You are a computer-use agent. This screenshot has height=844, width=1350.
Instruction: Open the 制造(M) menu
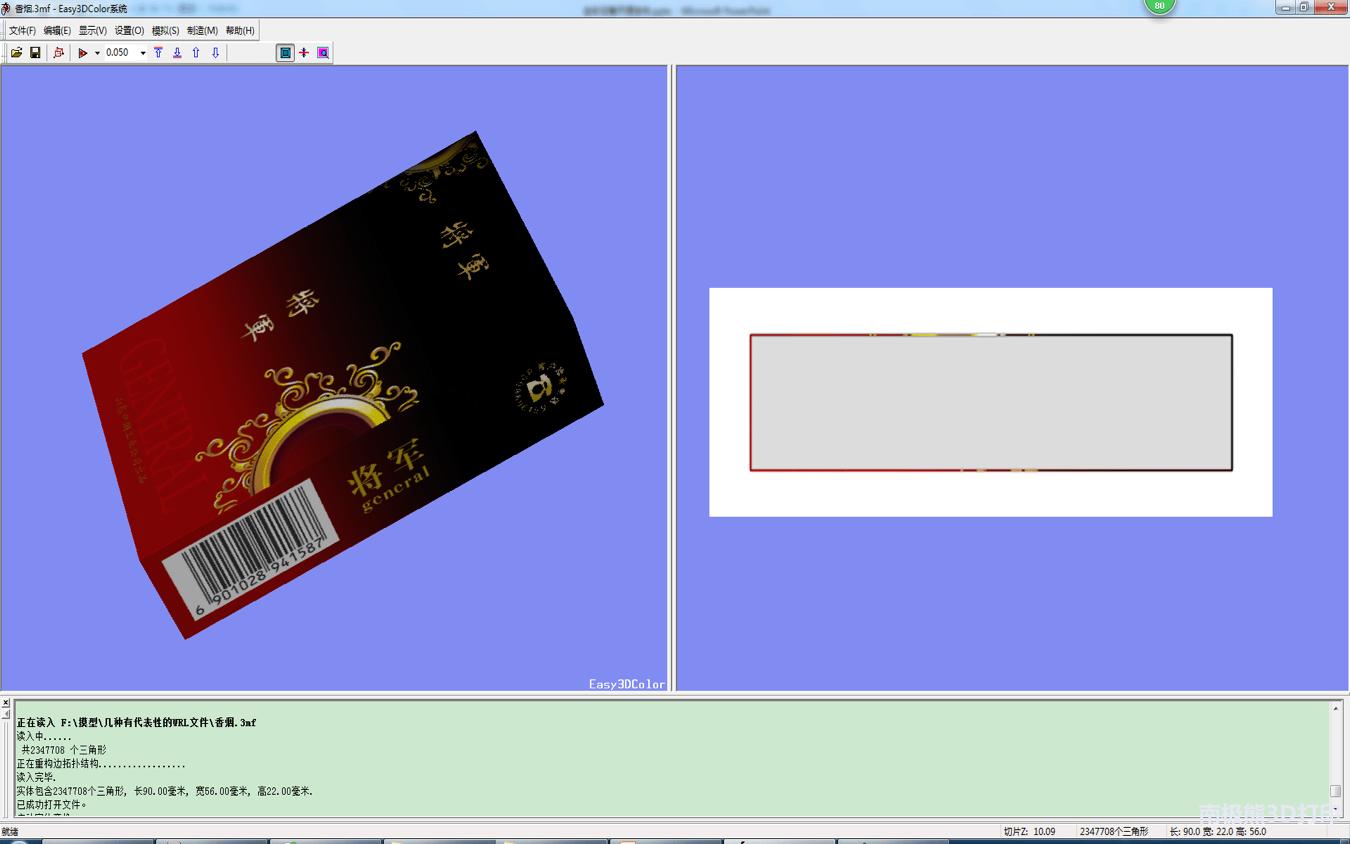pyautogui.click(x=202, y=30)
